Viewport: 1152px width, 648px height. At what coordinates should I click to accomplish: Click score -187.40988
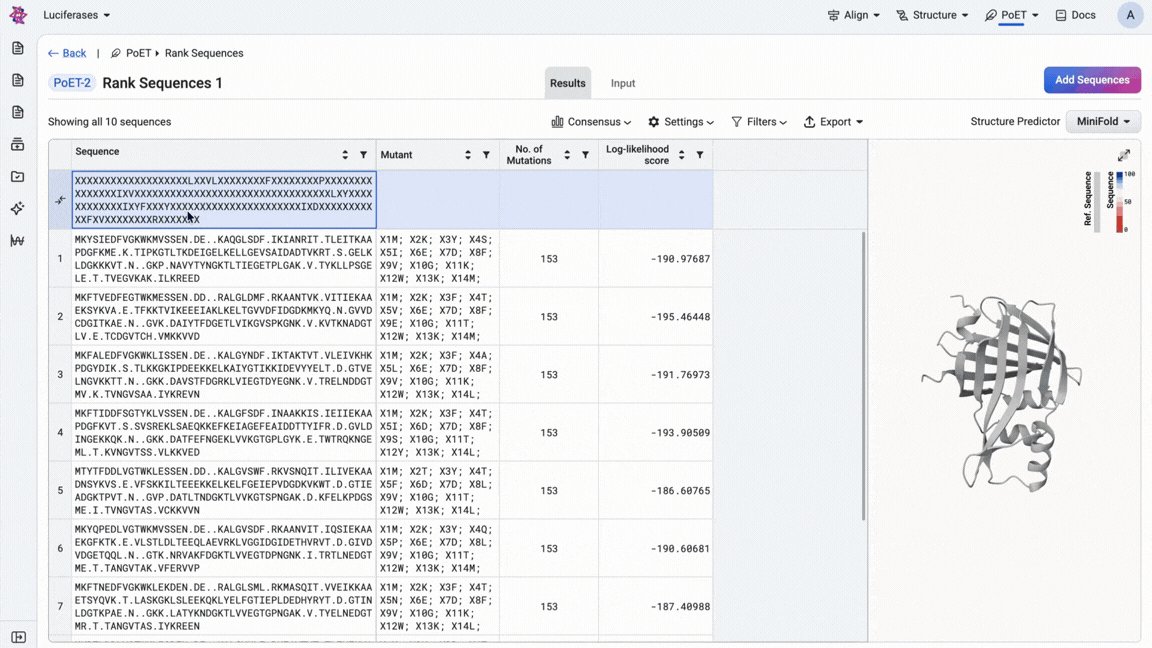click(680, 607)
